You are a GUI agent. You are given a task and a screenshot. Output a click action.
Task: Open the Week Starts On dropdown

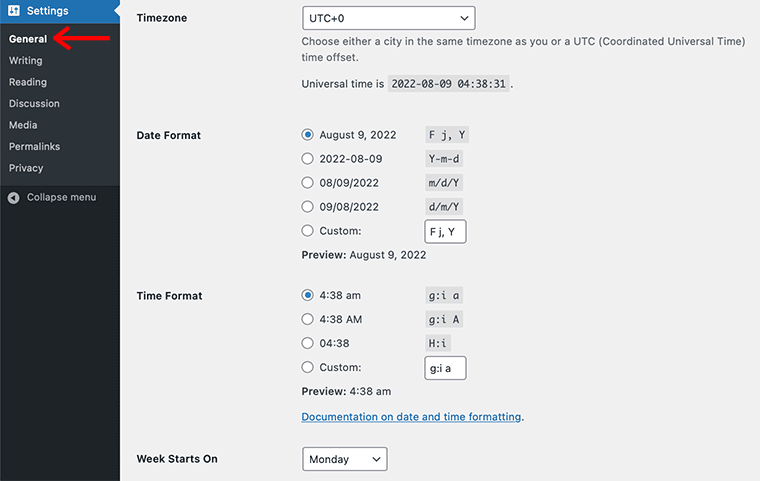(345, 459)
